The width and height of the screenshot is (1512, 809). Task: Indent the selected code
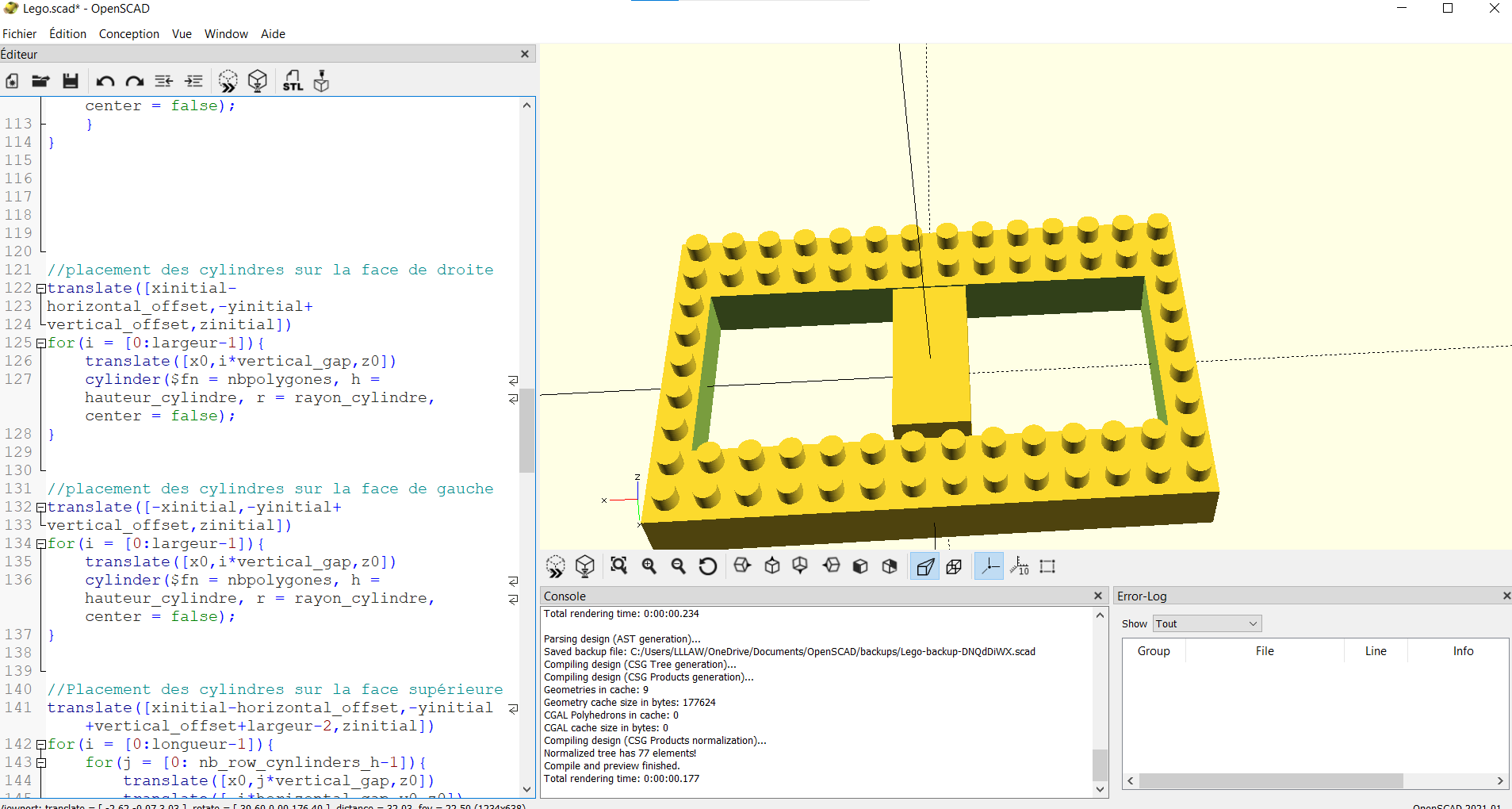tap(193, 81)
